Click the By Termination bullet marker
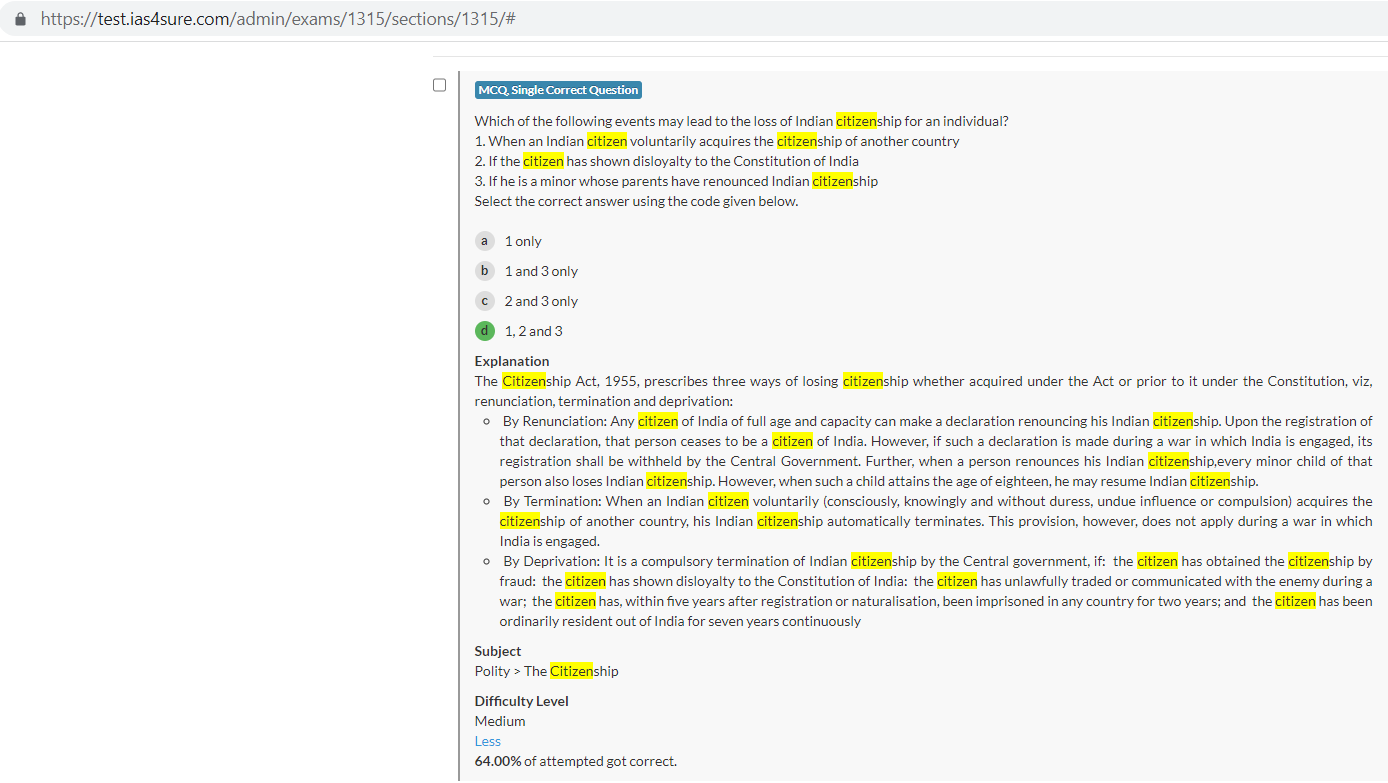 click(486, 502)
